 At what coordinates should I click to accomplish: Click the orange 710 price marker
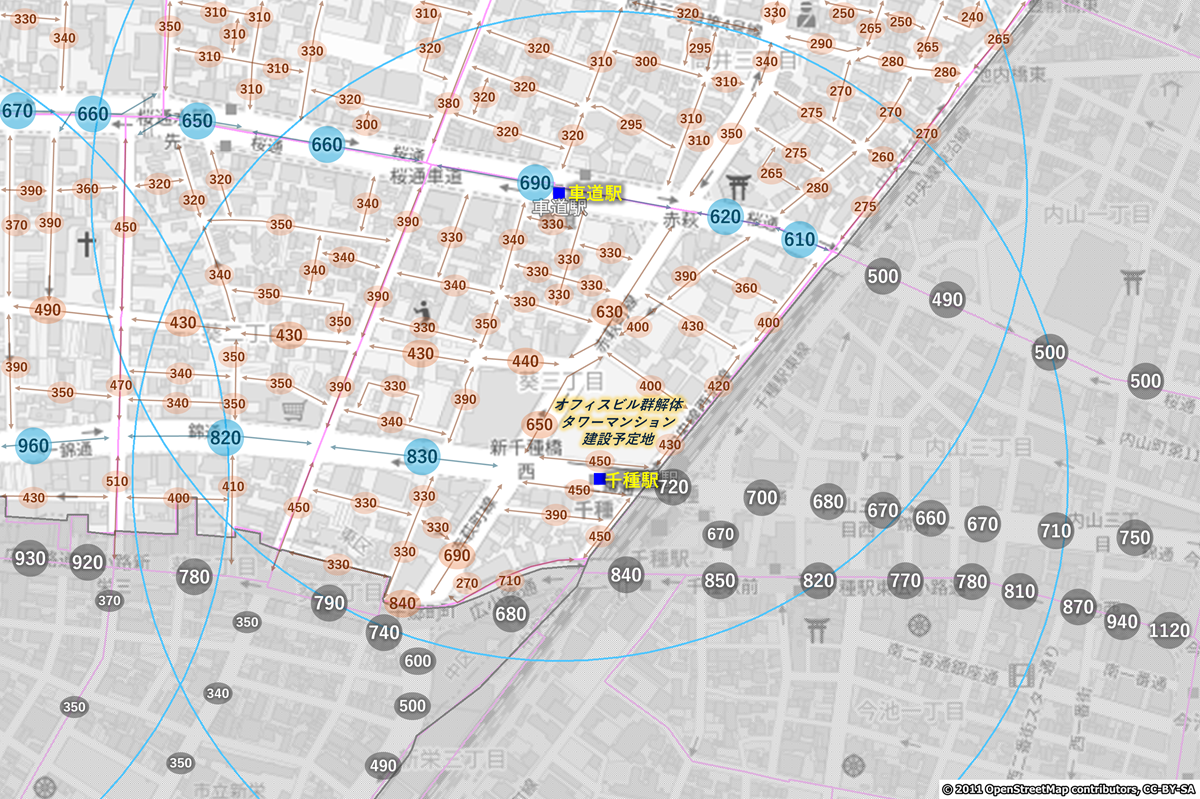pyautogui.click(x=510, y=580)
